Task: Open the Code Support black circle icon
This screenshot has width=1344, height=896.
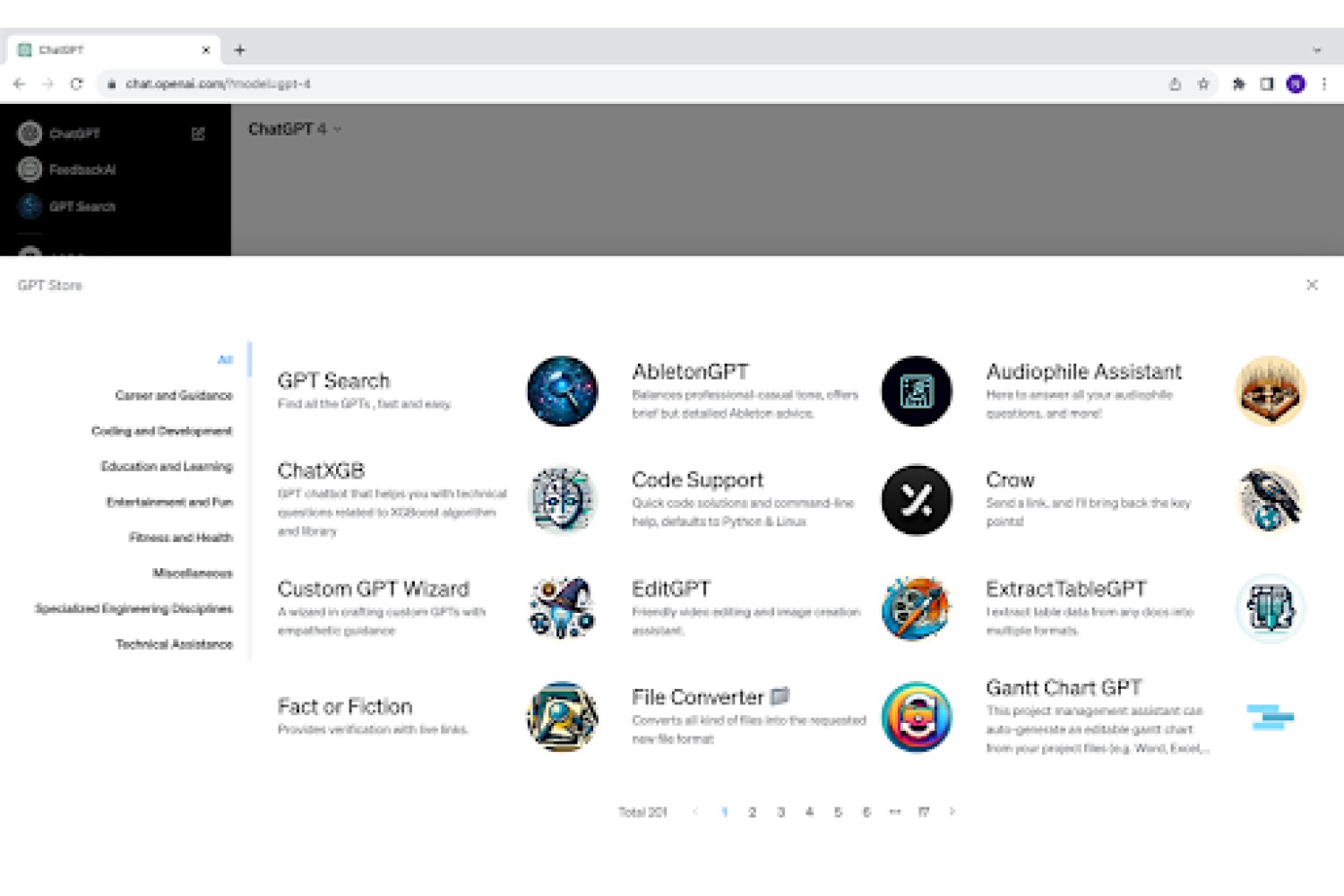Action: coord(916,499)
